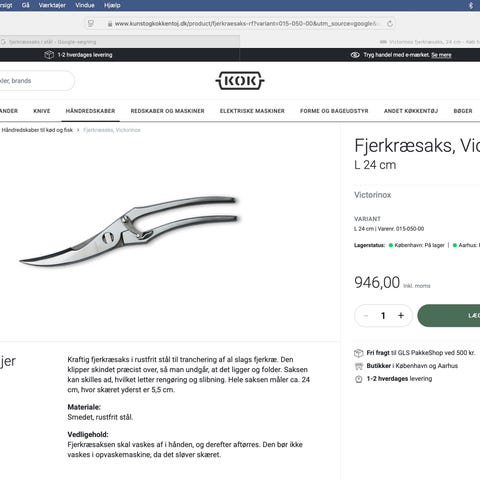Increase quantity with the plus button

[401, 315]
